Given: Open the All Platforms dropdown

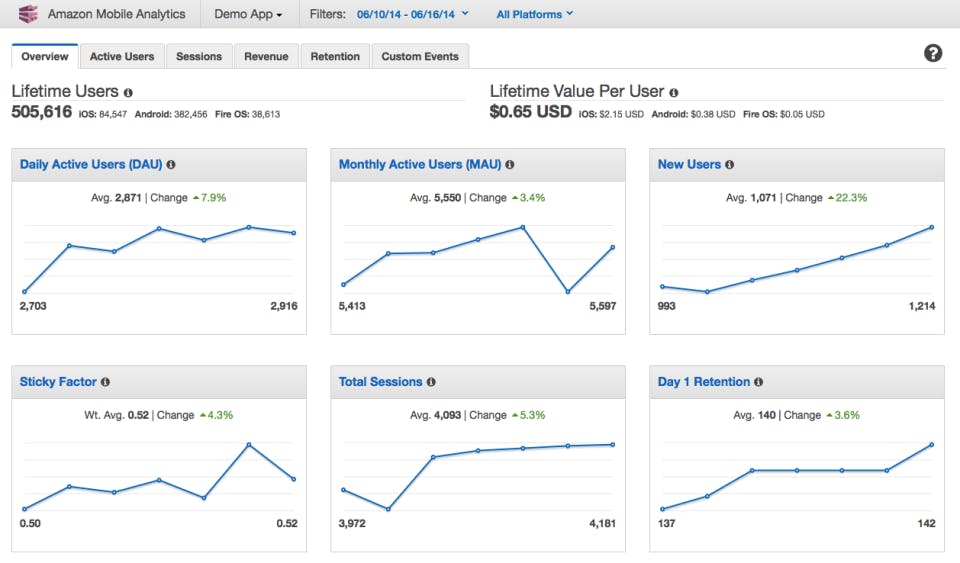Looking at the screenshot, I should 534,14.
